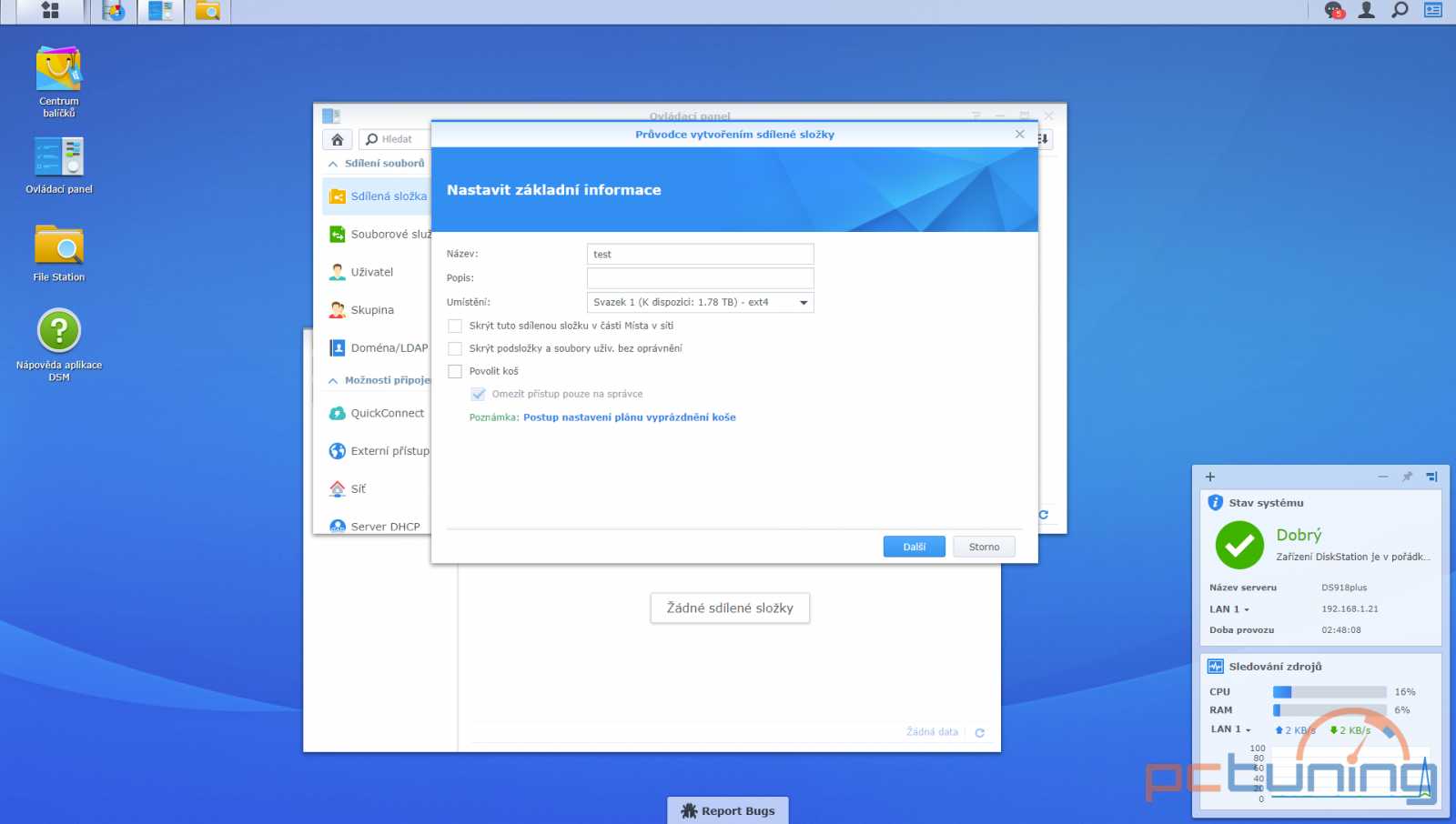Toggle Omezit přístup pouze na správce
This screenshot has height=824, width=1456.
pos(478,394)
